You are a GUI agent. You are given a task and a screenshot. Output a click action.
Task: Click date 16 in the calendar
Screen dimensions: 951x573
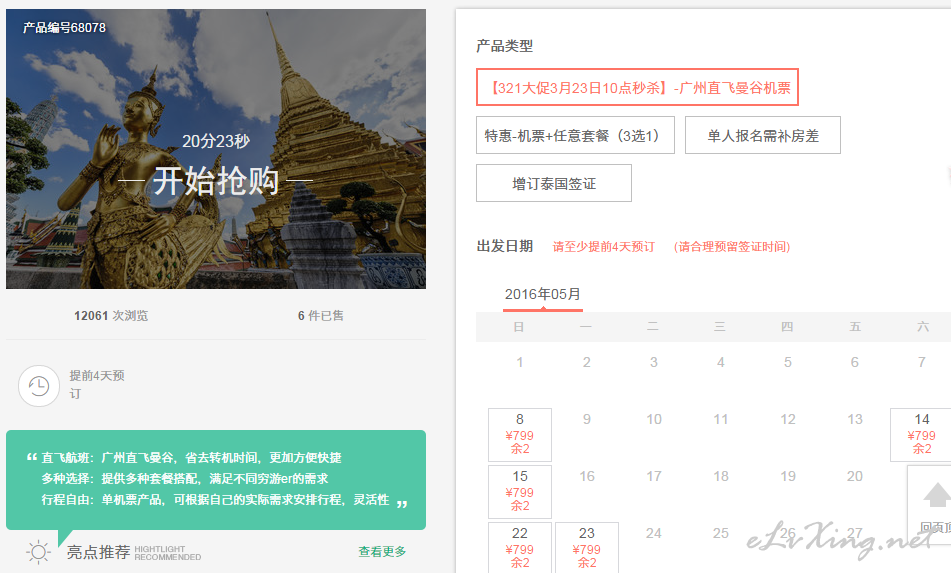(x=586, y=476)
